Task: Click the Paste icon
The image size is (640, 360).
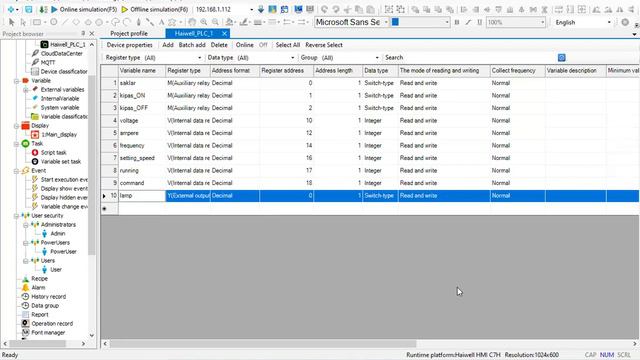Action: [x=370, y=9]
